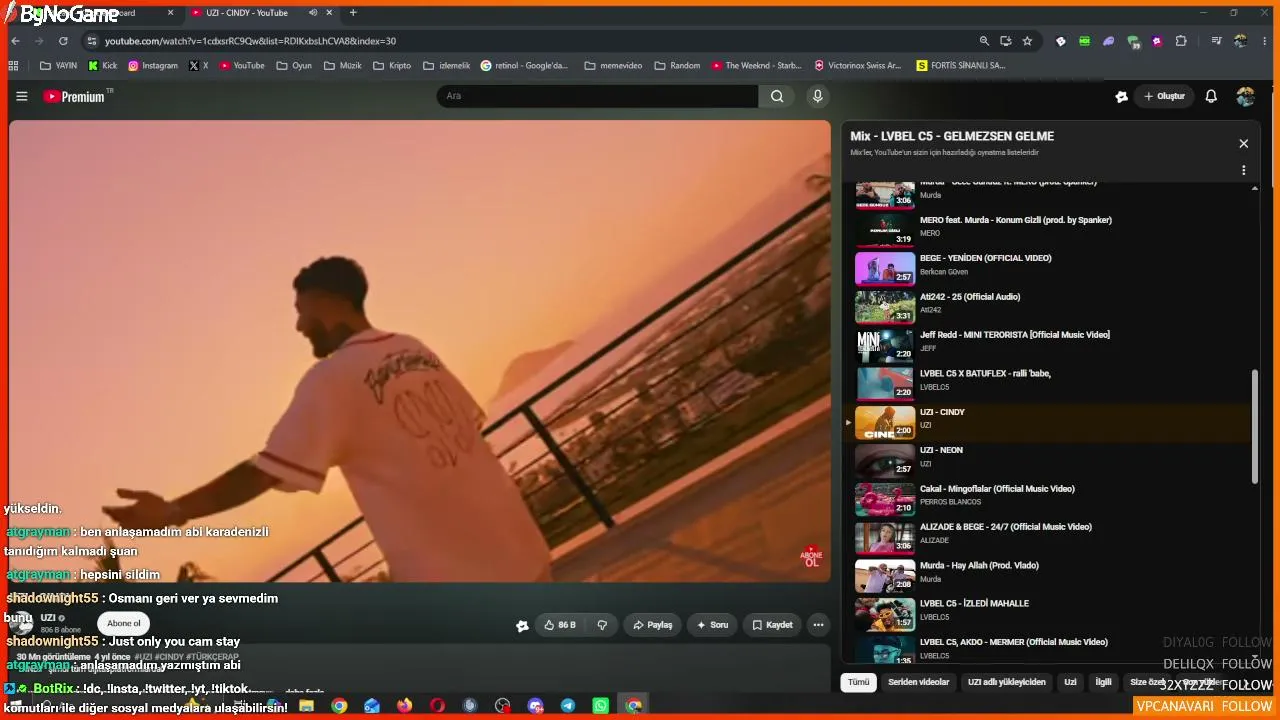Subscribe with the Abone ol button
Viewport: 1280px width, 720px height.
click(x=124, y=623)
